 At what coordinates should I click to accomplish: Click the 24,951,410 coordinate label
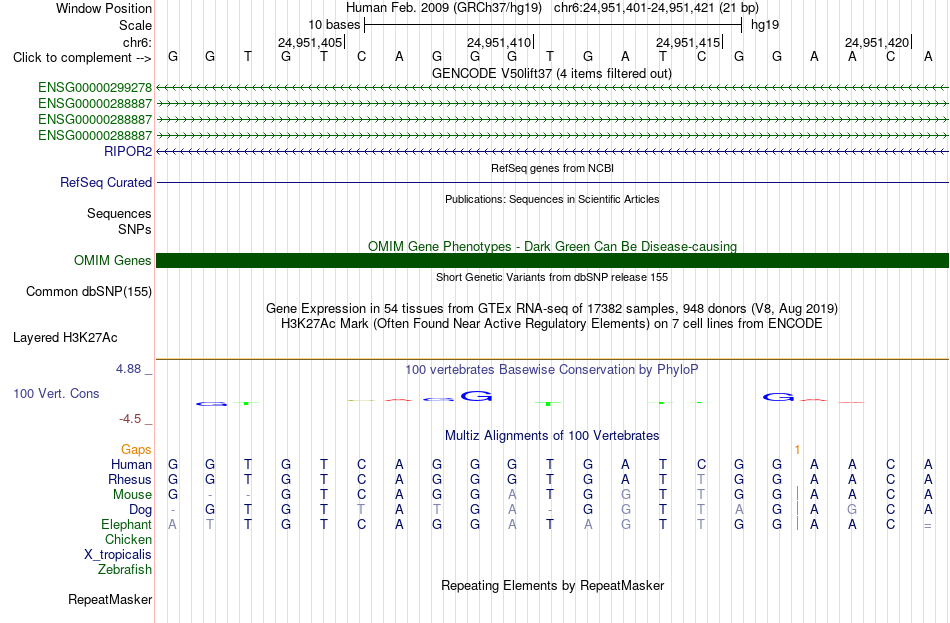point(499,42)
